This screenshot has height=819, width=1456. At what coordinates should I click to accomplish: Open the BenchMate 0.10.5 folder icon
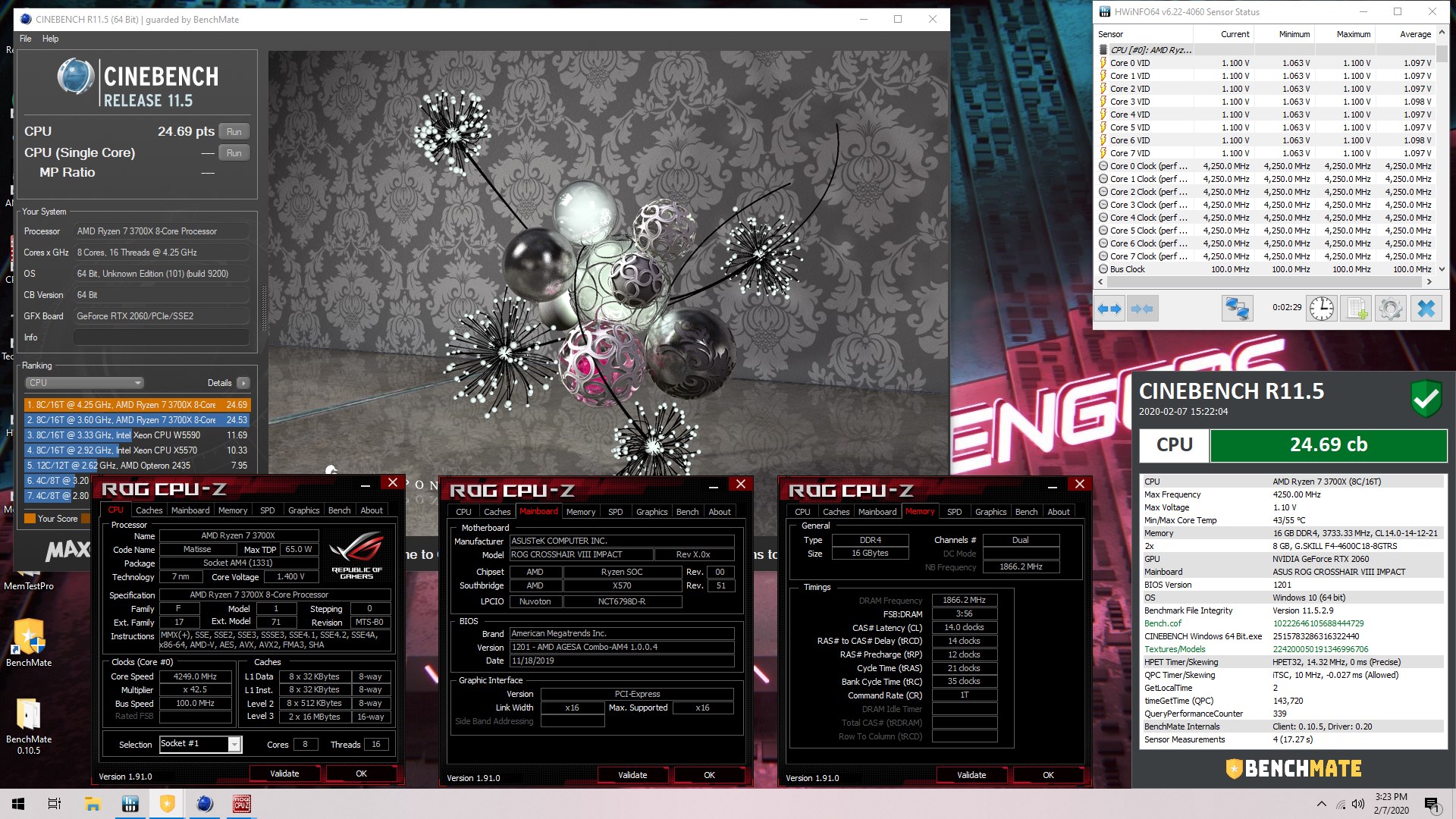(29, 726)
